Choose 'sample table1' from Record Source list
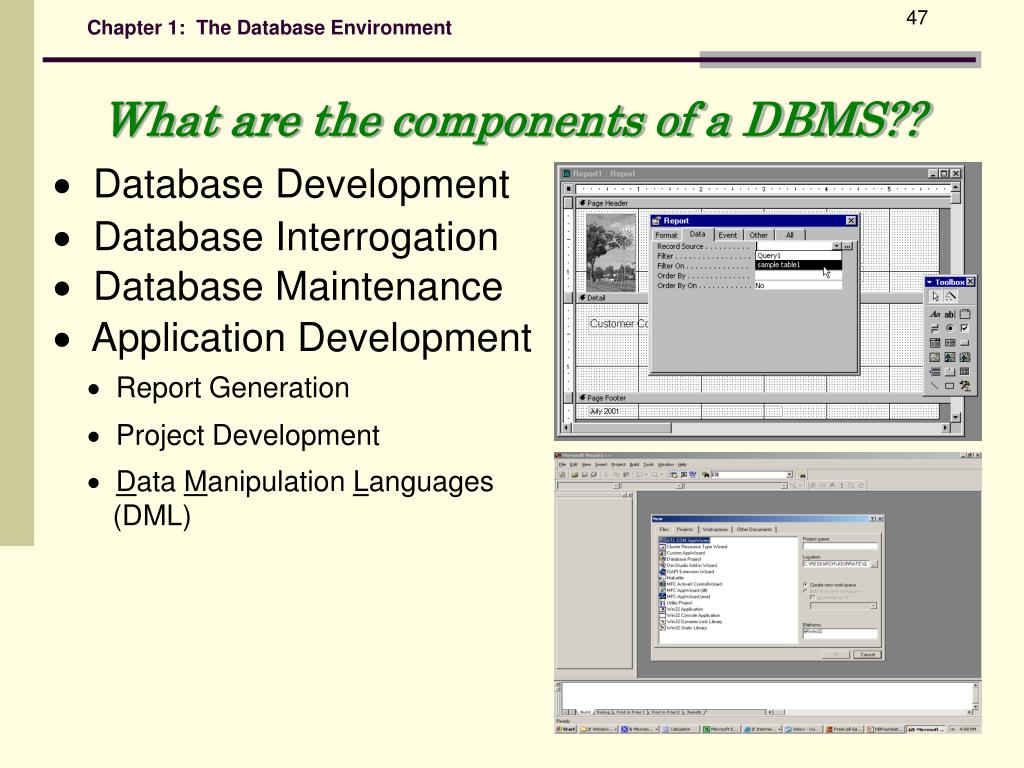The width and height of the screenshot is (1024, 768). [799, 265]
